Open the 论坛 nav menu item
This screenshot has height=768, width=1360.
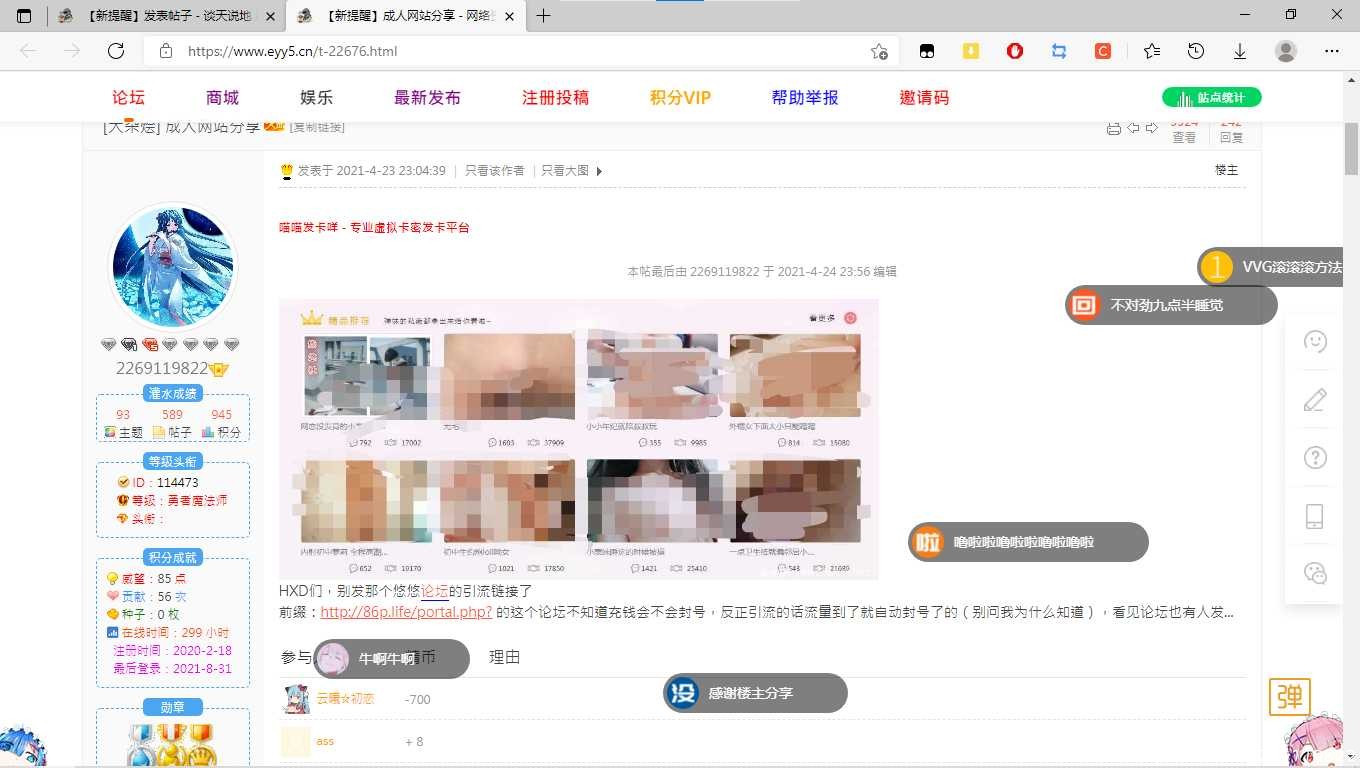128,97
